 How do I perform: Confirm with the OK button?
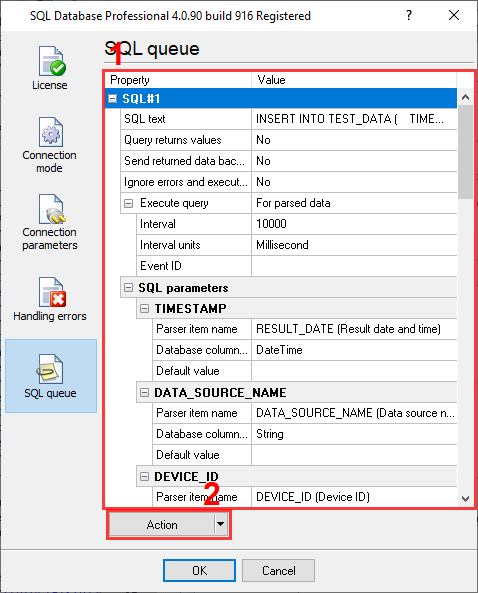[x=199, y=570]
